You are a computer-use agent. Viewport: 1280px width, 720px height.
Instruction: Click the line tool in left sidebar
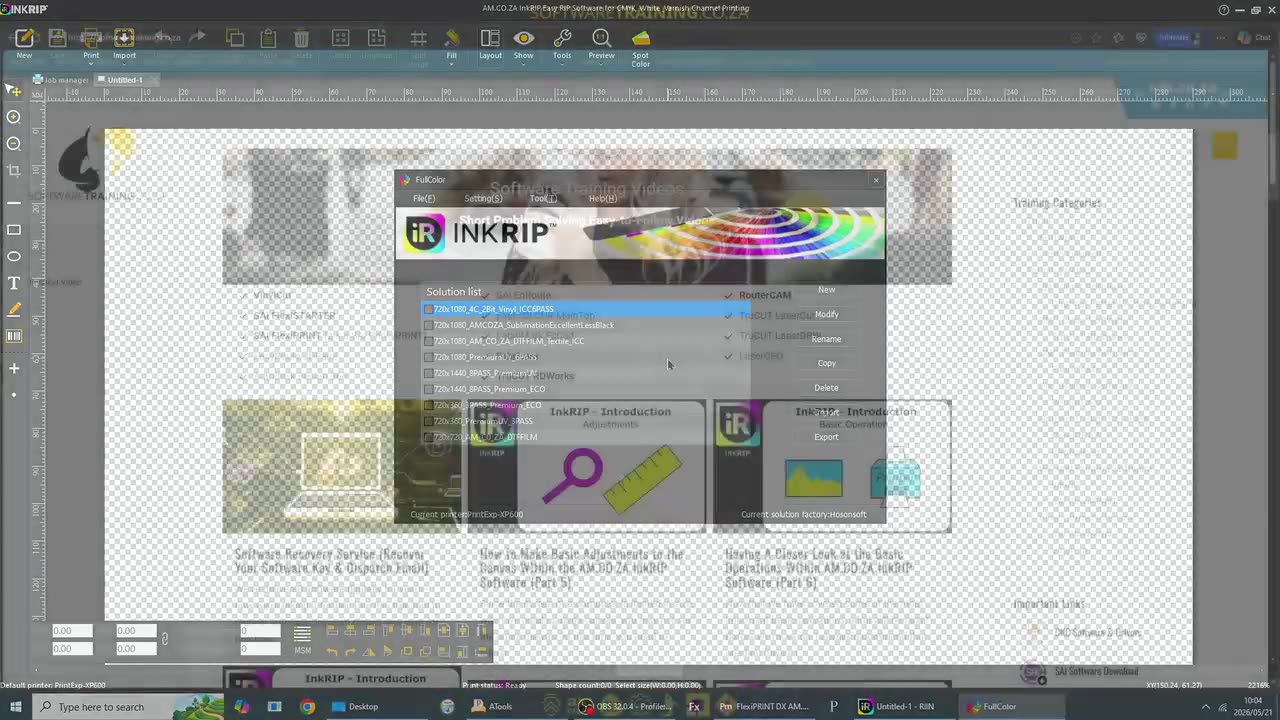pos(14,203)
